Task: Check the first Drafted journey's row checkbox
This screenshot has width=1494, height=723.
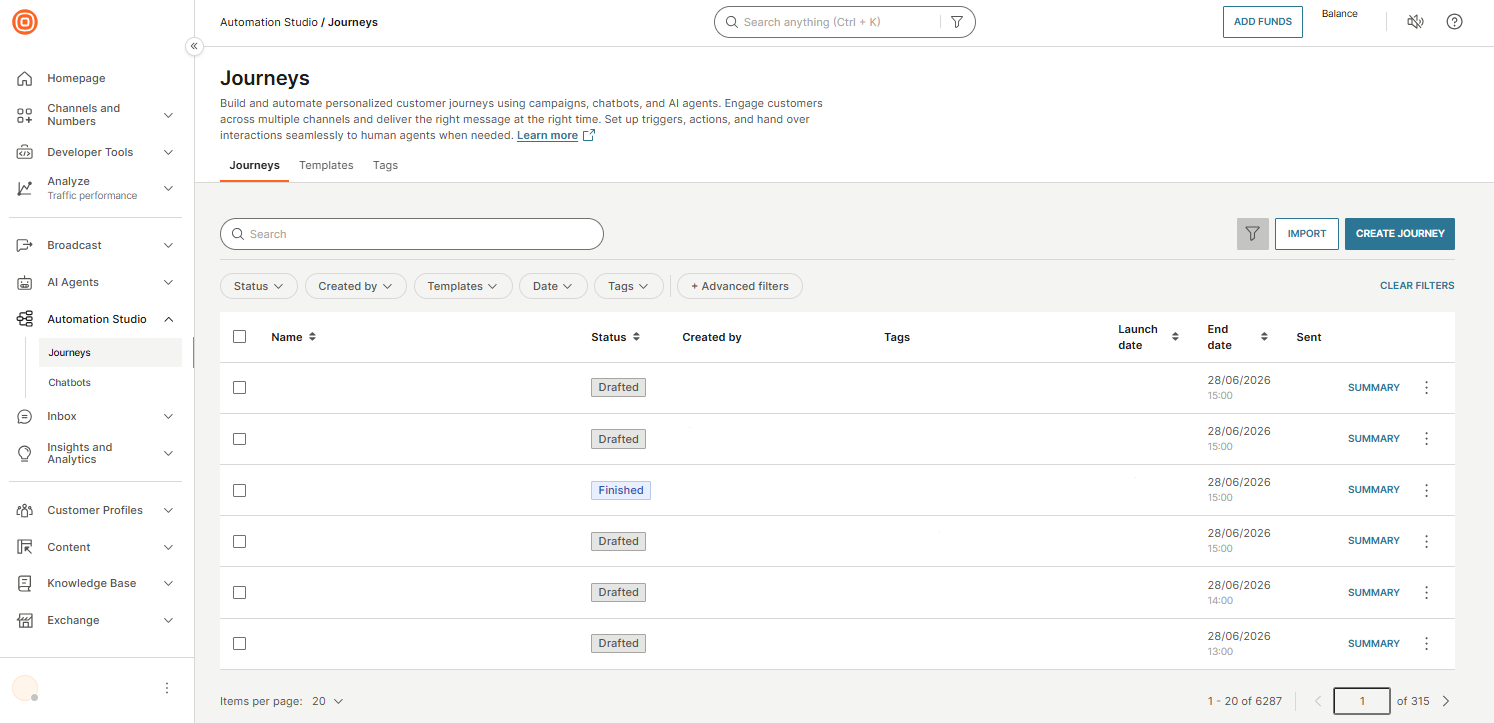Action: tap(239, 387)
